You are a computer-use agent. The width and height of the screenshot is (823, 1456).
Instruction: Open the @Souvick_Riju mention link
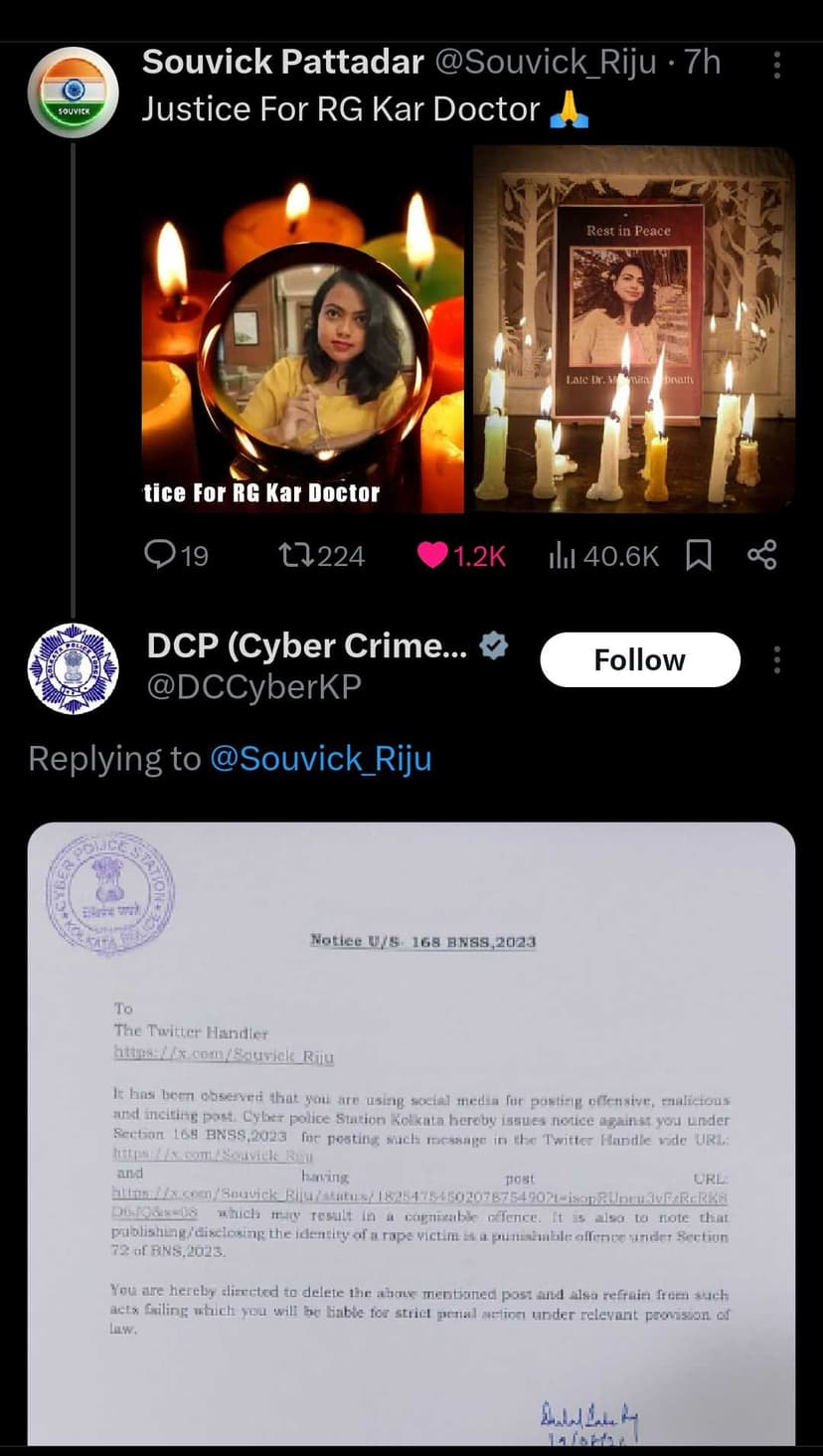(320, 759)
